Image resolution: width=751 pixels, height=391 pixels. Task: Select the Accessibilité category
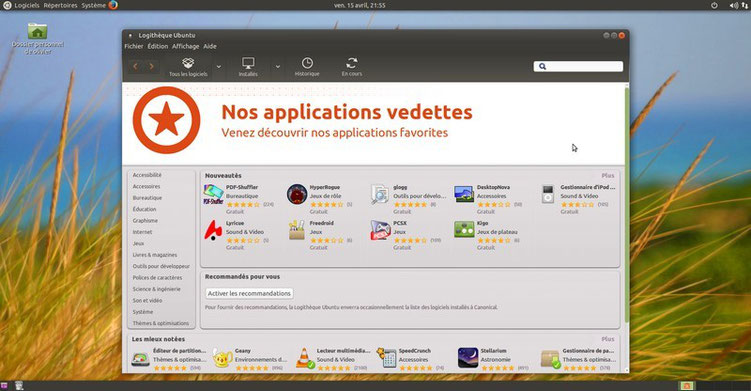coord(147,175)
